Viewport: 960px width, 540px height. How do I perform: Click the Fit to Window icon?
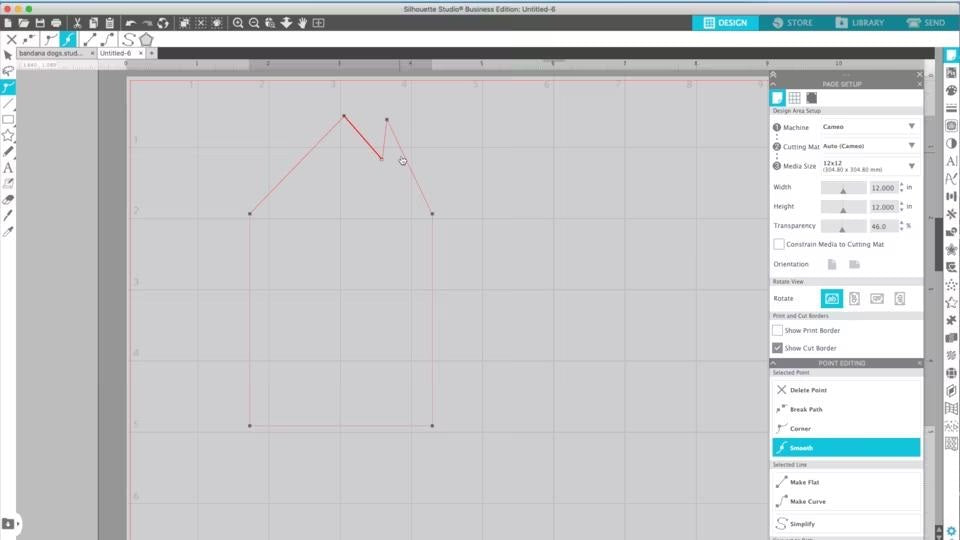(x=318, y=23)
